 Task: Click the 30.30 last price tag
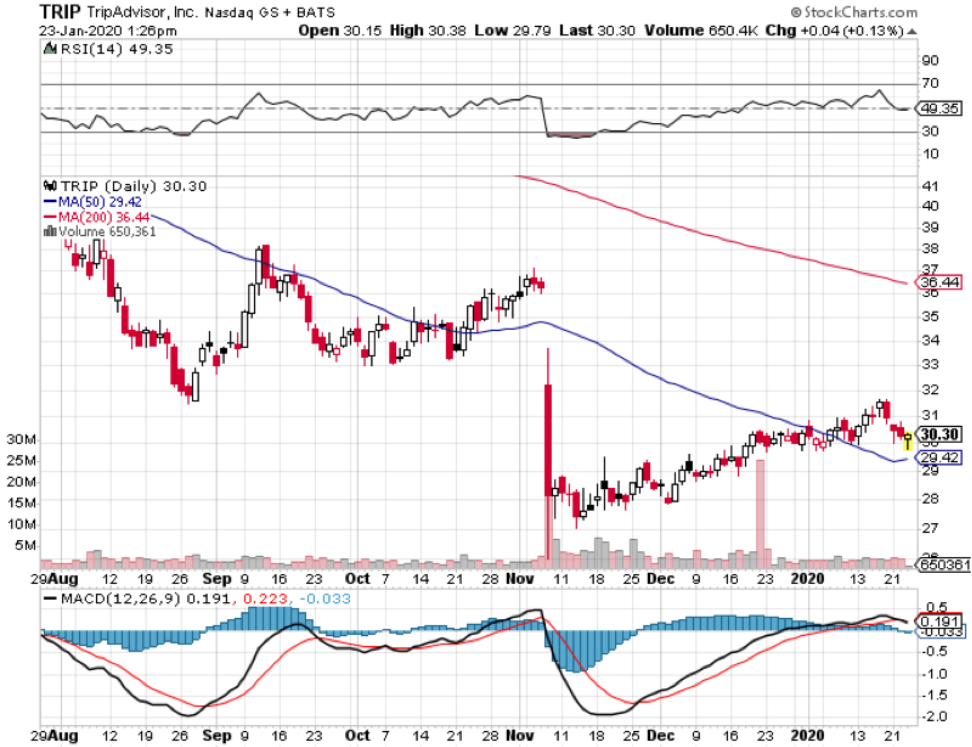click(x=940, y=434)
